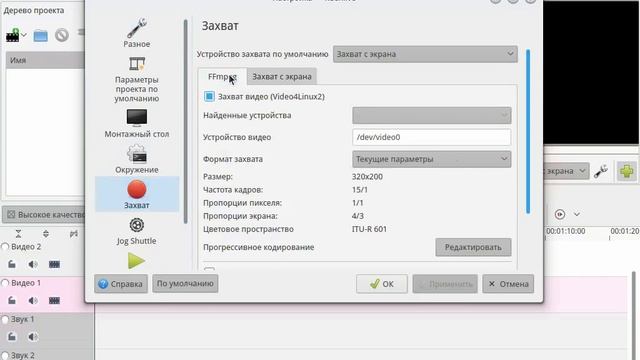Open the Jog Shuttle settings category
Image resolution: width=640 pixels, height=360 pixels.
(x=137, y=231)
